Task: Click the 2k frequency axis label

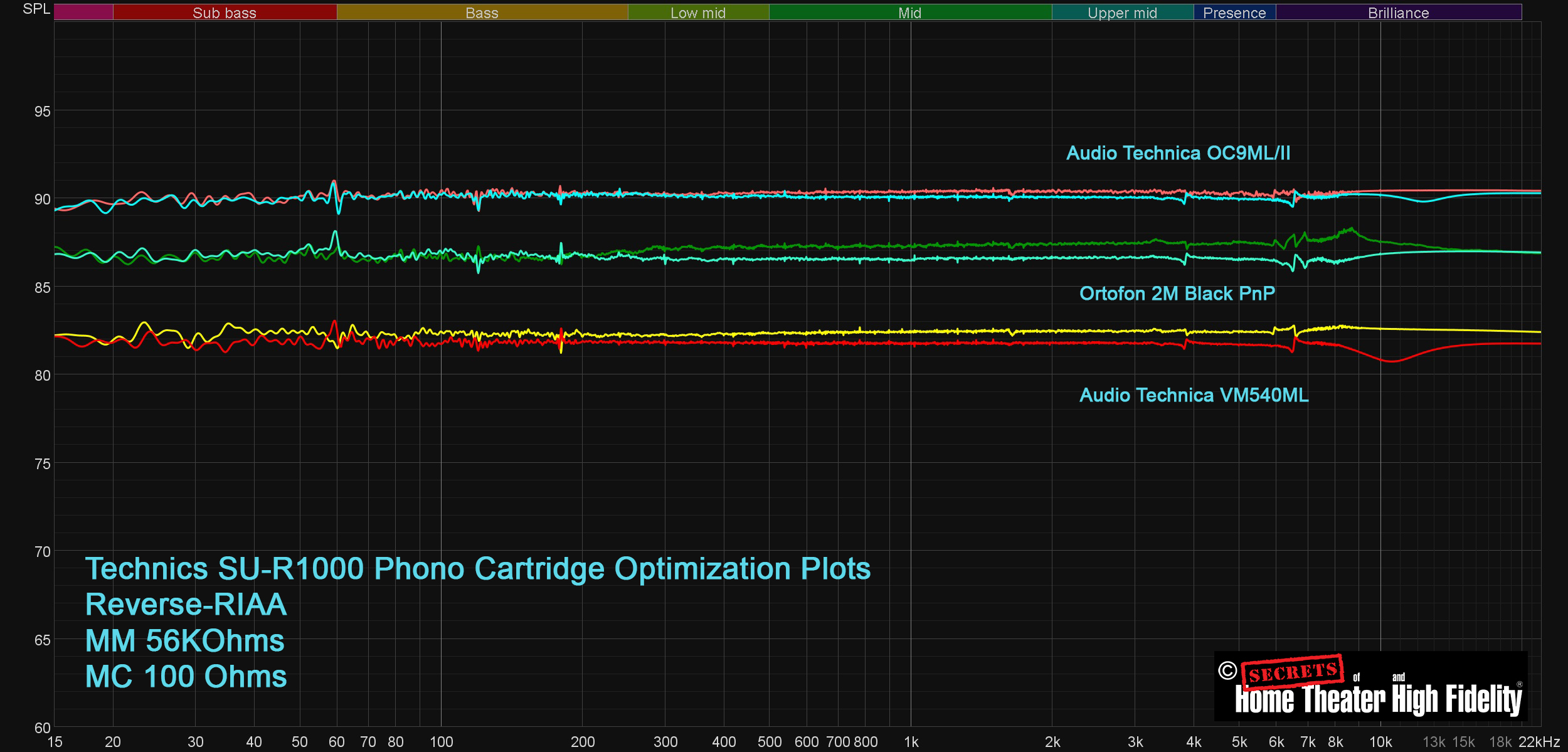Action: (x=1052, y=742)
